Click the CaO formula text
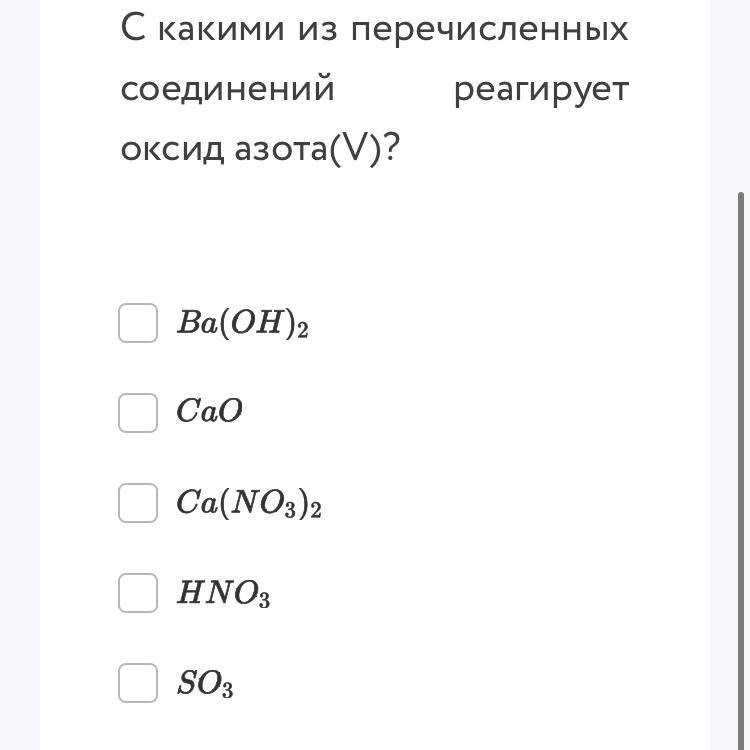 (x=210, y=411)
